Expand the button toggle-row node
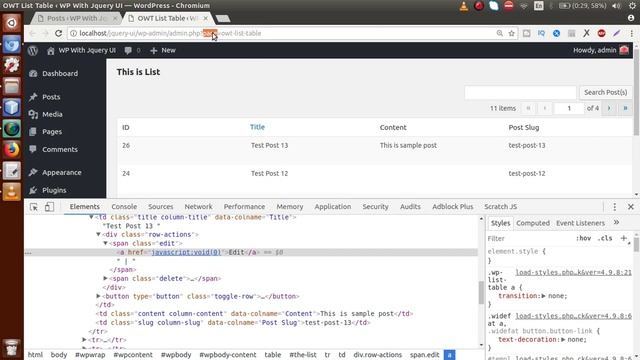This screenshot has height=360, width=640. click(x=98, y=296)
